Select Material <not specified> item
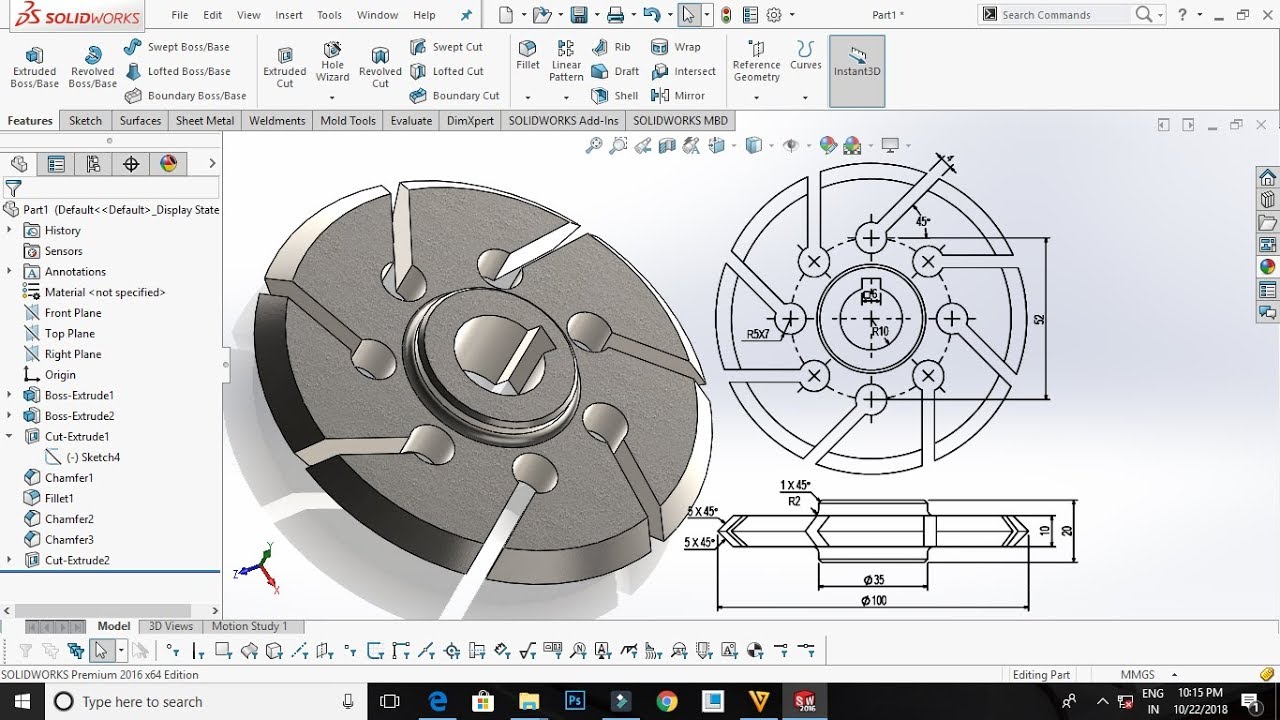This screenshot has height=720, width=1280. point(94,292)
